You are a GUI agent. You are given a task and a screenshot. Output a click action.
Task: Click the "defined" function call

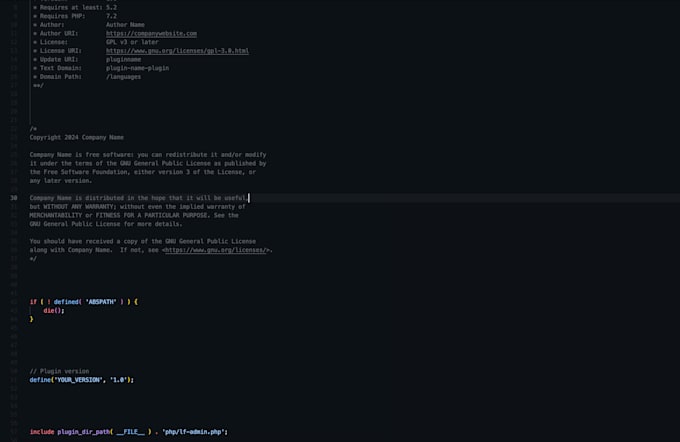[66, 302]
